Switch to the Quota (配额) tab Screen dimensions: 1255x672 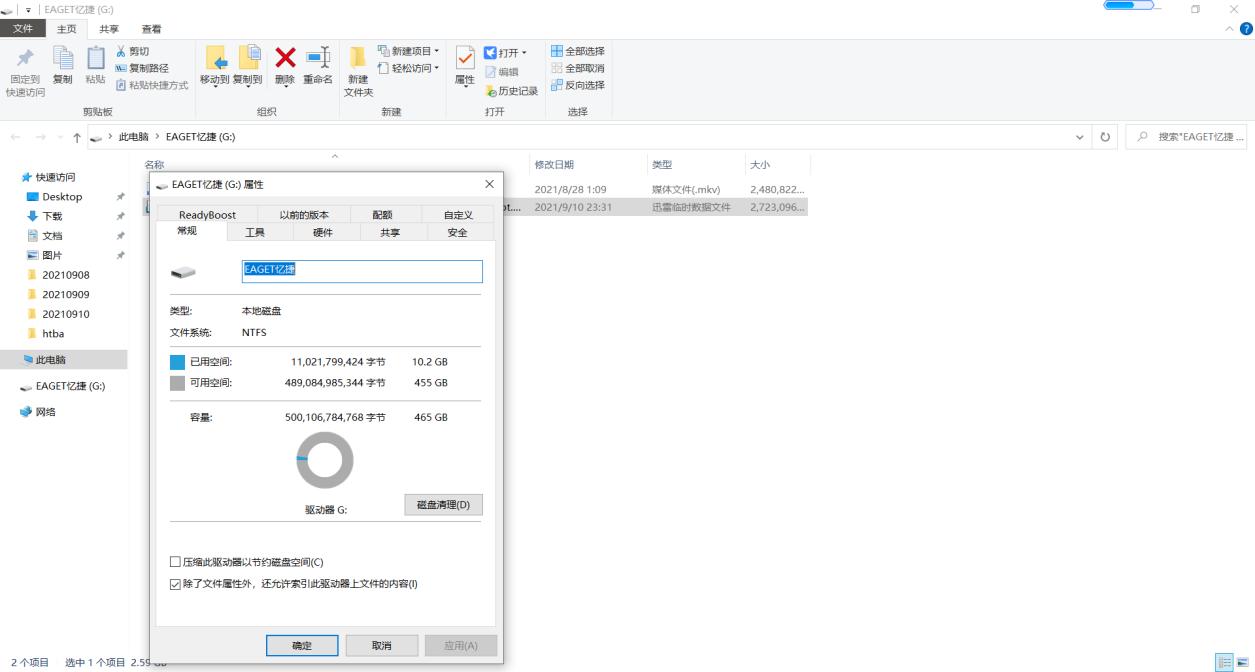point(382,215)
